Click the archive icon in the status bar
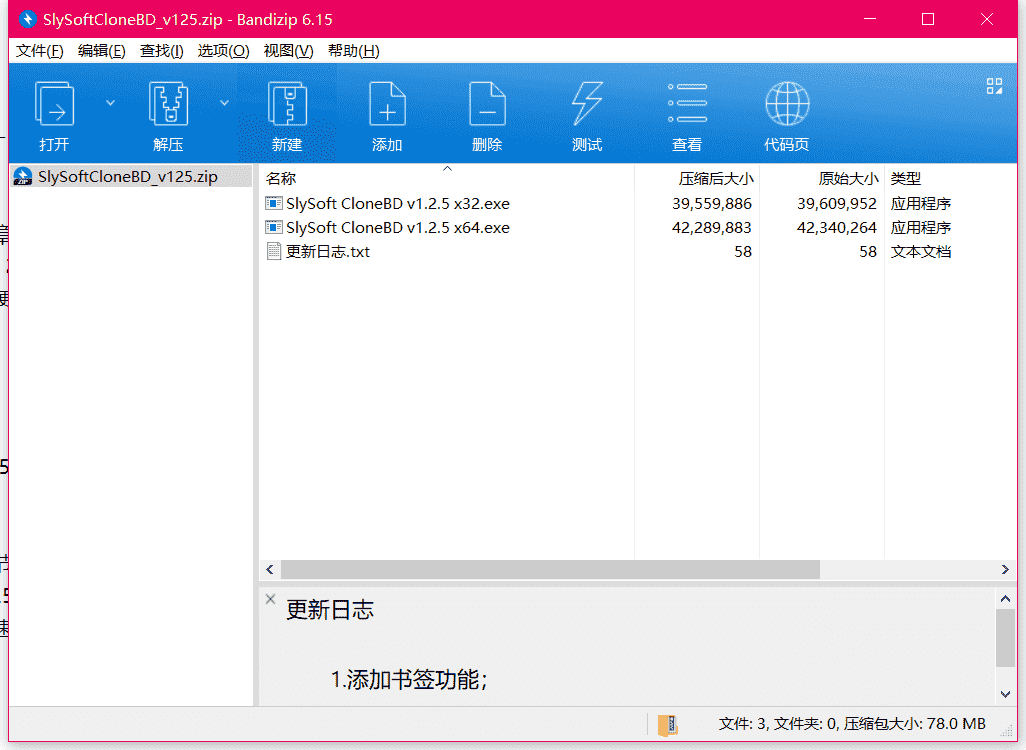Viewport: 1026px width, 750px height. pyautogui.click(x=667, y=725)
